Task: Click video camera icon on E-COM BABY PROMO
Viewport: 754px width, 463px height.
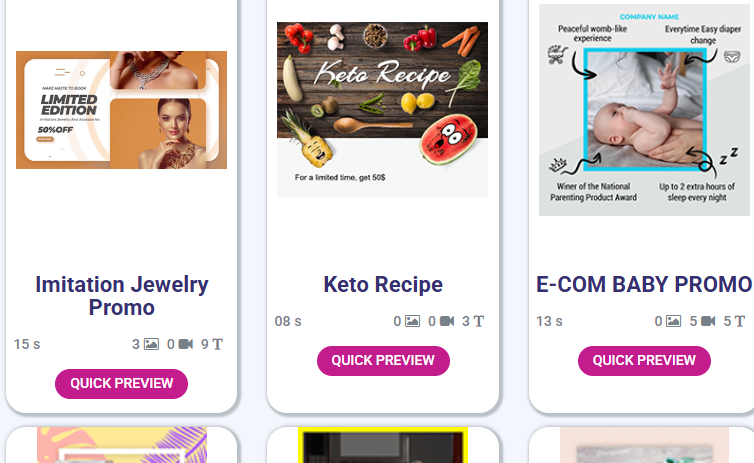Action: click(708, 321)
